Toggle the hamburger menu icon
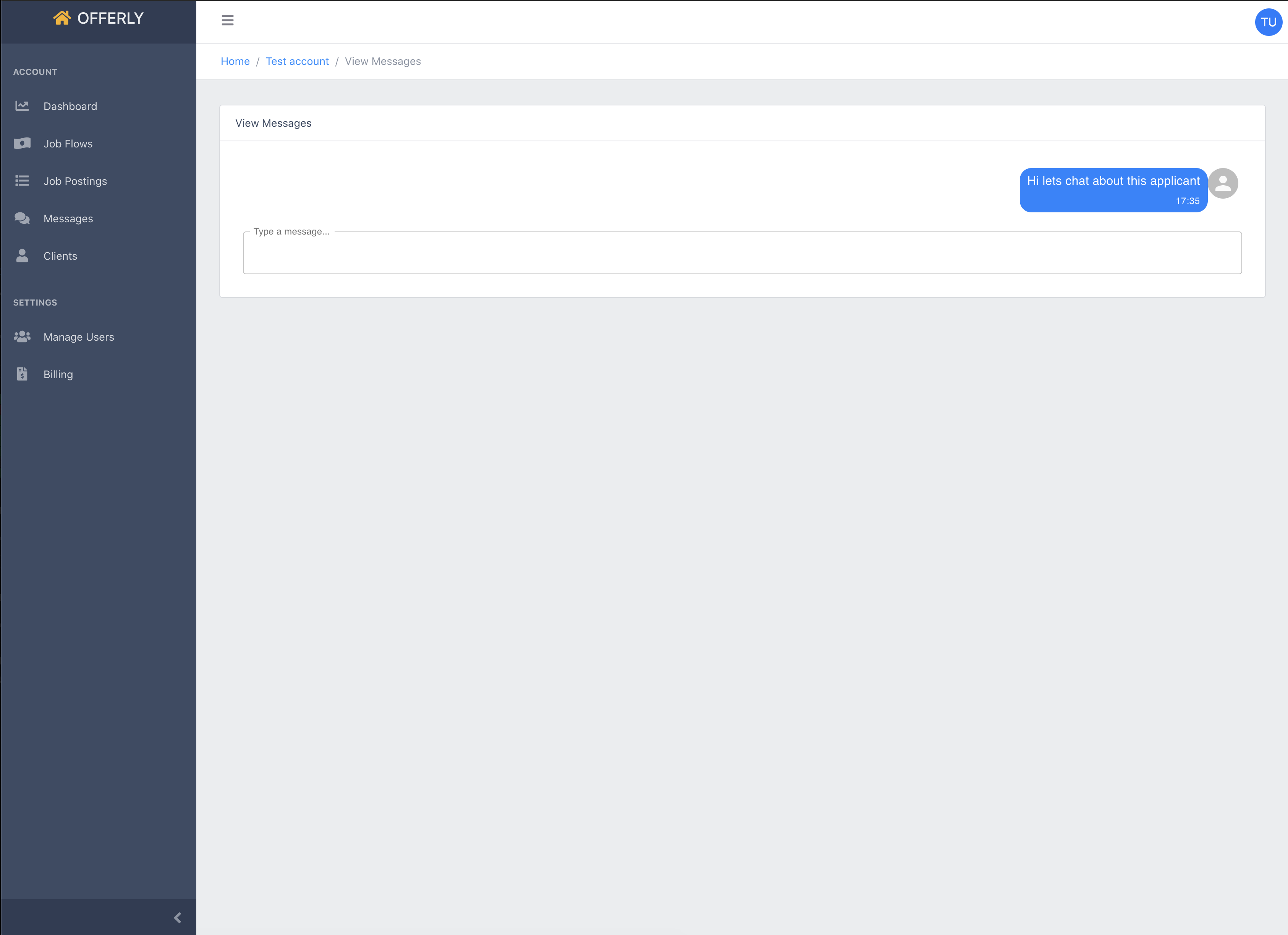 228,21
